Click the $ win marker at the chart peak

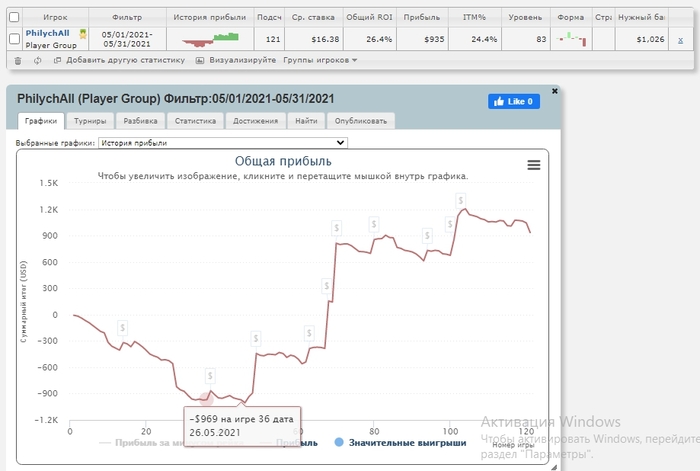(460, 200)
